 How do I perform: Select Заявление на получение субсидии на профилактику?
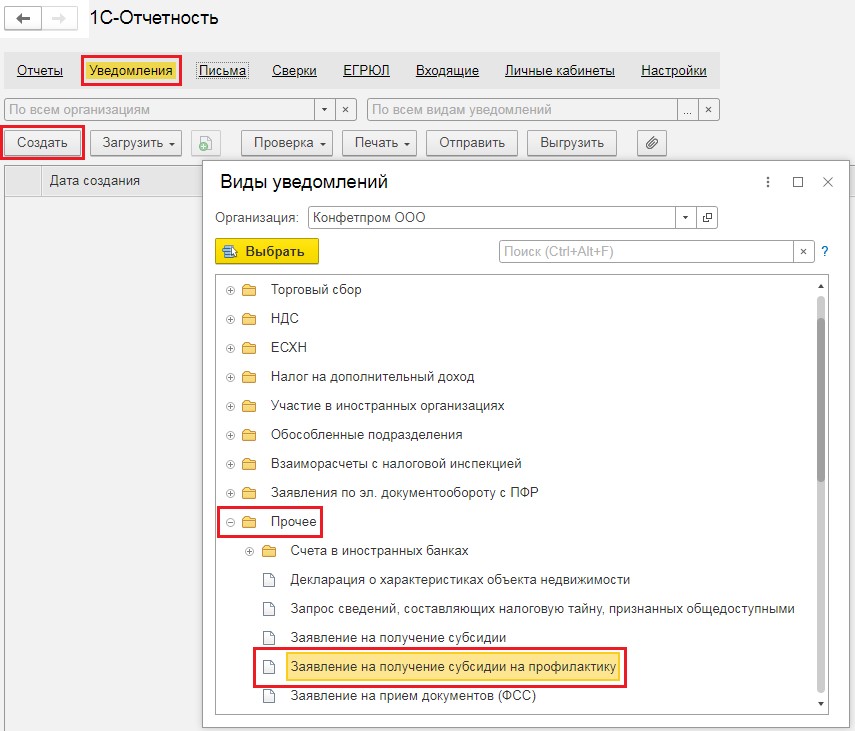point(453,667)
